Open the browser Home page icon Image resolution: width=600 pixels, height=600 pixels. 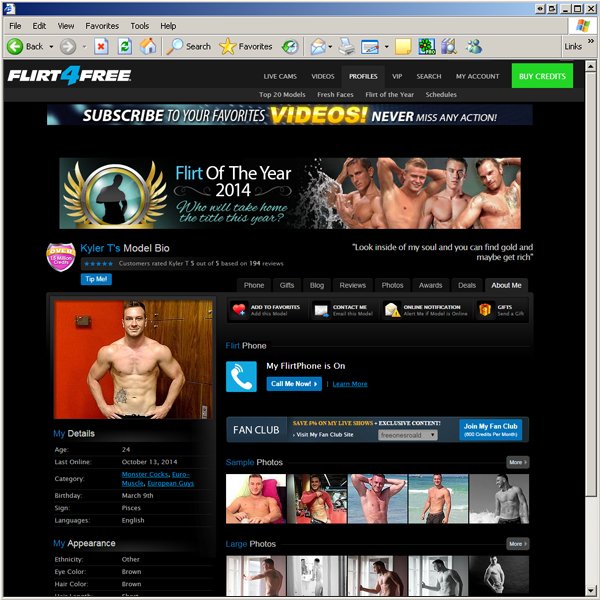coord(148,47)
